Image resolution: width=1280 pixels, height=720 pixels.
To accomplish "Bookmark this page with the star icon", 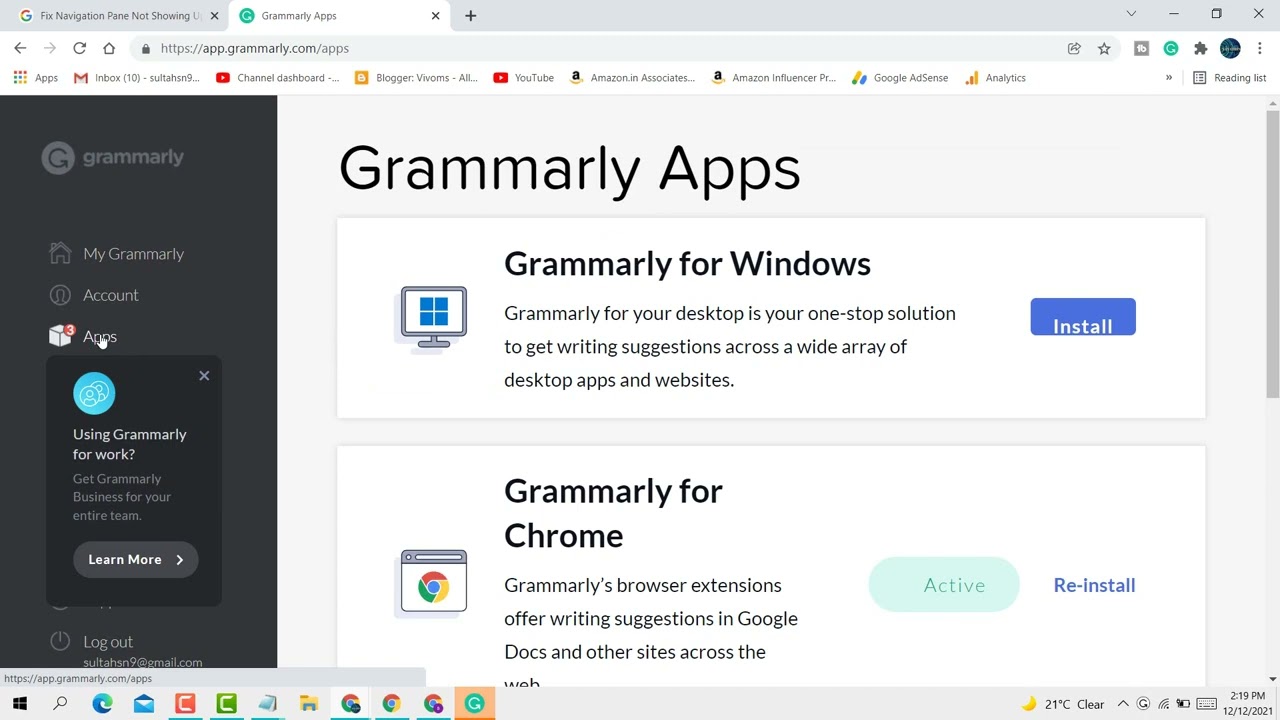I will [1104, 48].
